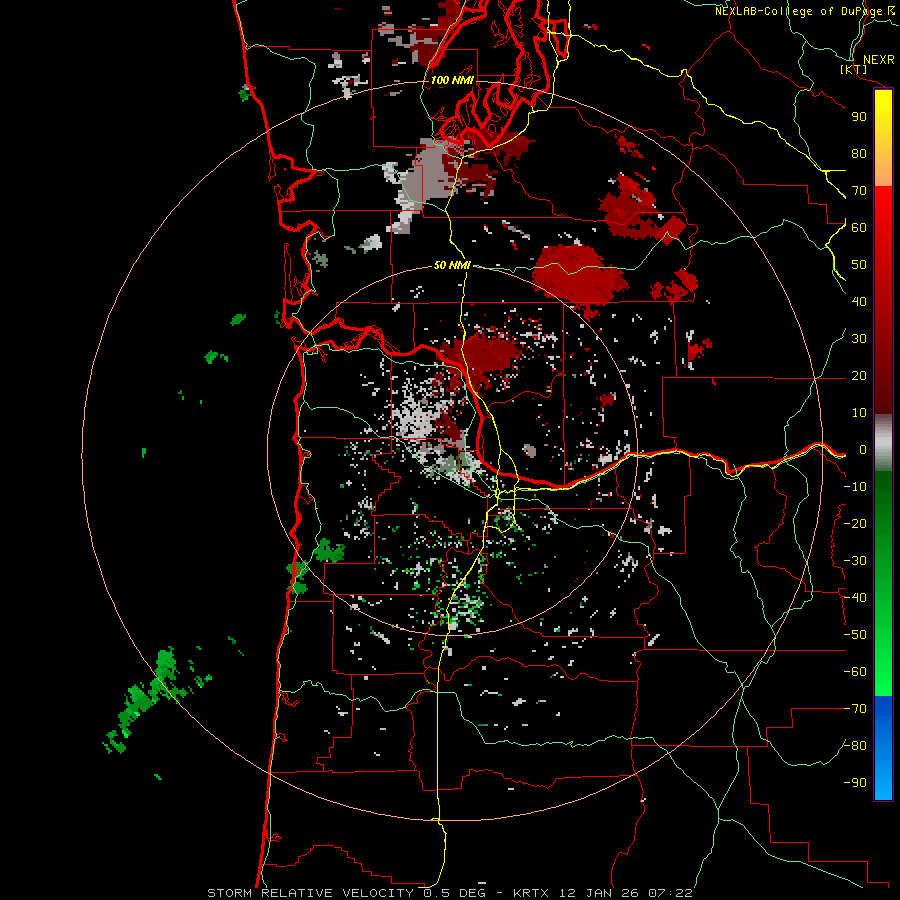
Task: Click the "100 NMI" range ring label
Action: pos(452,80)
